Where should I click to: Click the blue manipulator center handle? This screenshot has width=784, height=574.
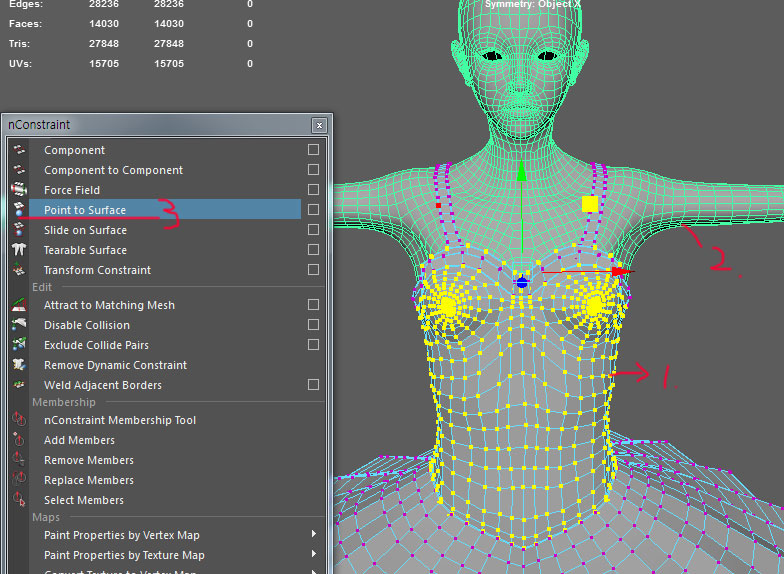tap(522, 282)
